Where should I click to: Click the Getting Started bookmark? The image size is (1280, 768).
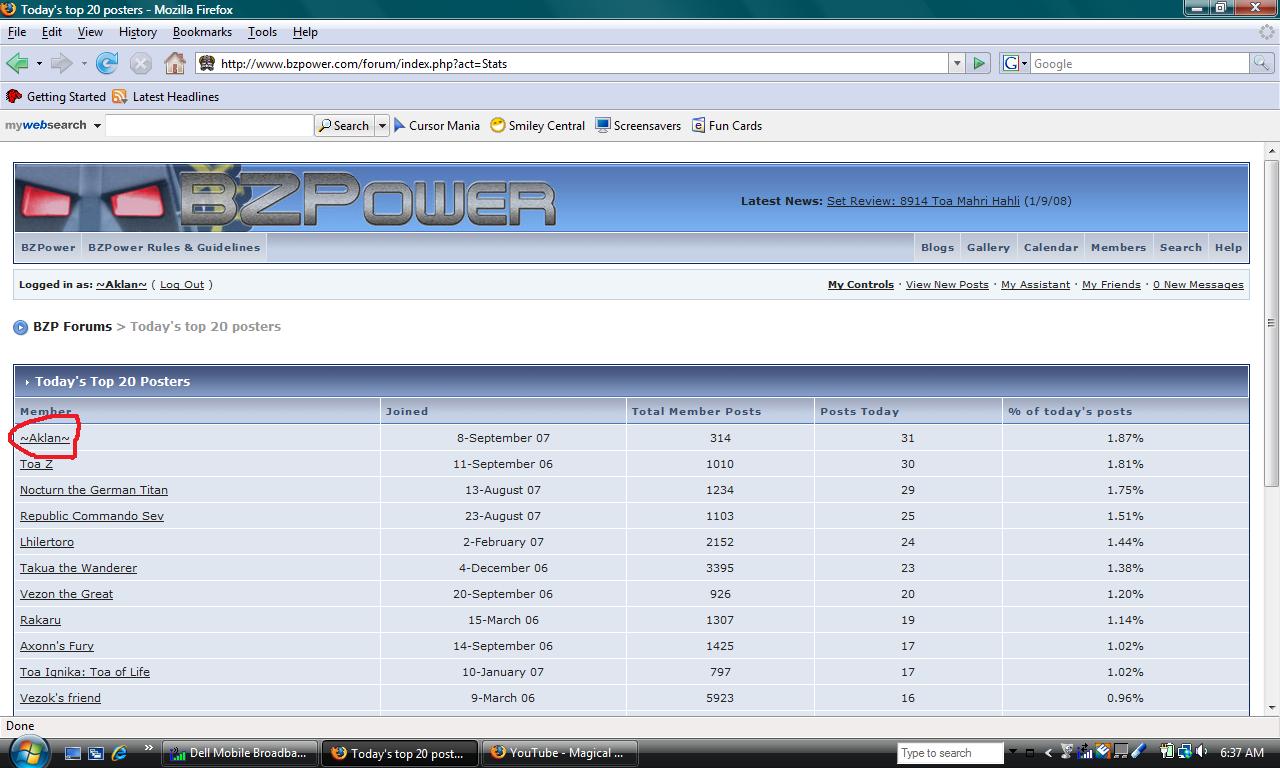(x=56, y=97)
